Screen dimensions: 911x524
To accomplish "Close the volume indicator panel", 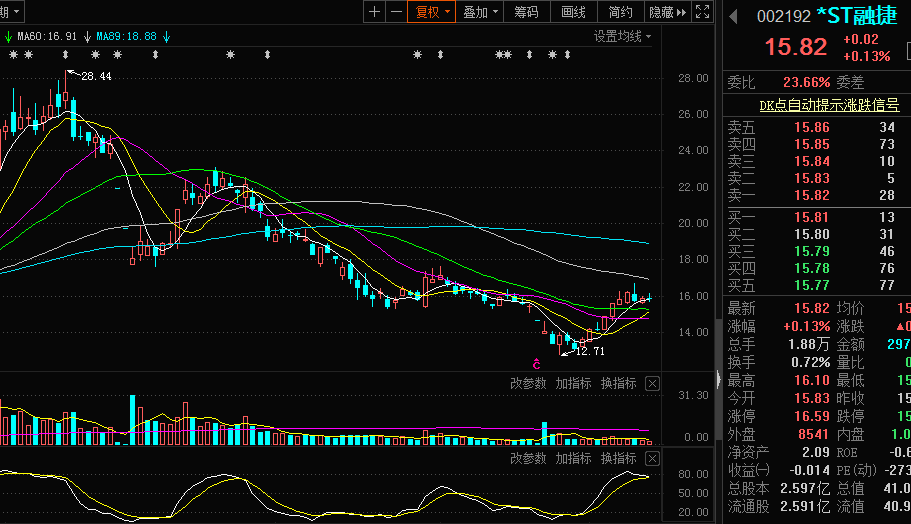I will (652, 383).
